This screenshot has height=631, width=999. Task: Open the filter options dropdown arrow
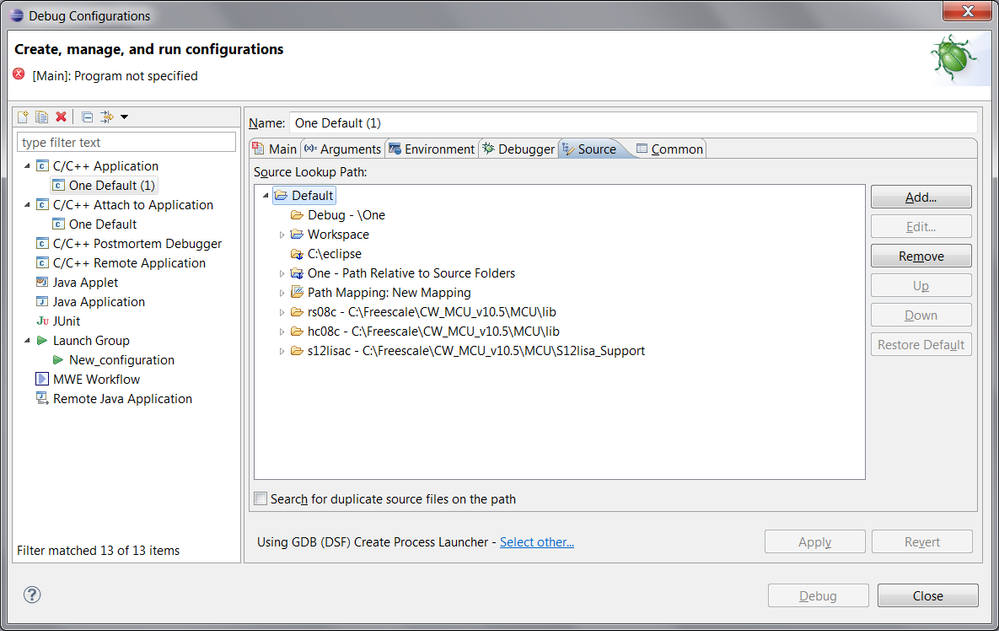(124, 117)
